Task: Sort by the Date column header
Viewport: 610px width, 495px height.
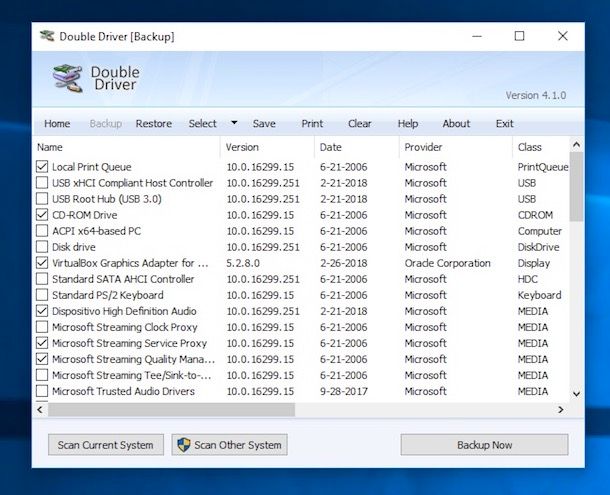Action: click(x=357, y=147)
